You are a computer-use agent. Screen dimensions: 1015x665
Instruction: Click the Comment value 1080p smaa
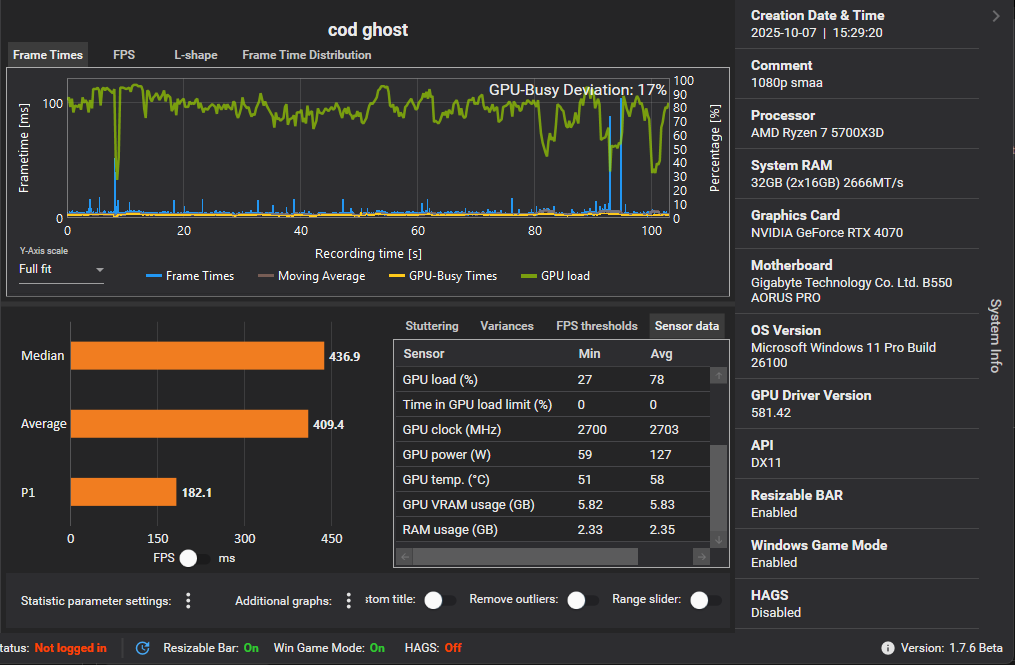click(786, 83)
